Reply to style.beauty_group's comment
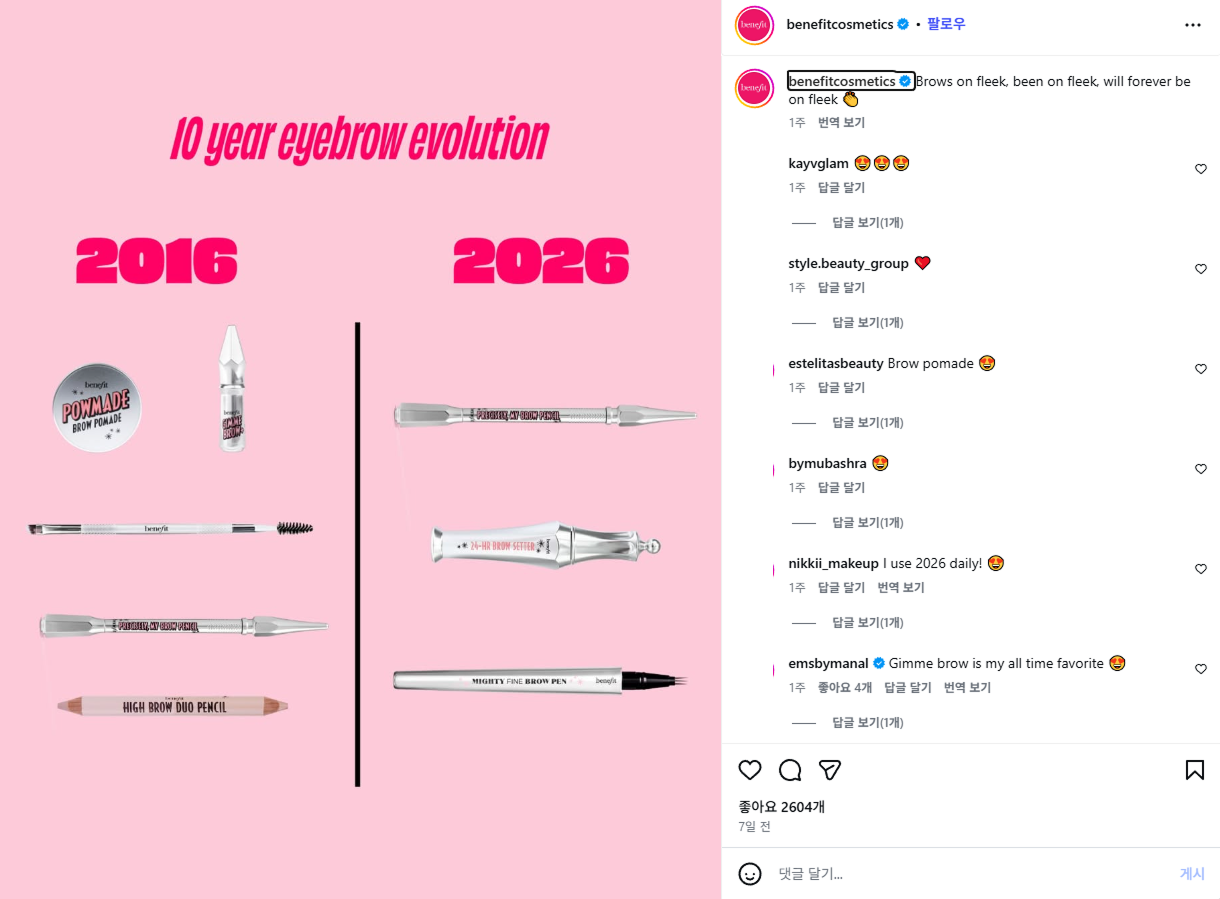 tap(841, 287)
